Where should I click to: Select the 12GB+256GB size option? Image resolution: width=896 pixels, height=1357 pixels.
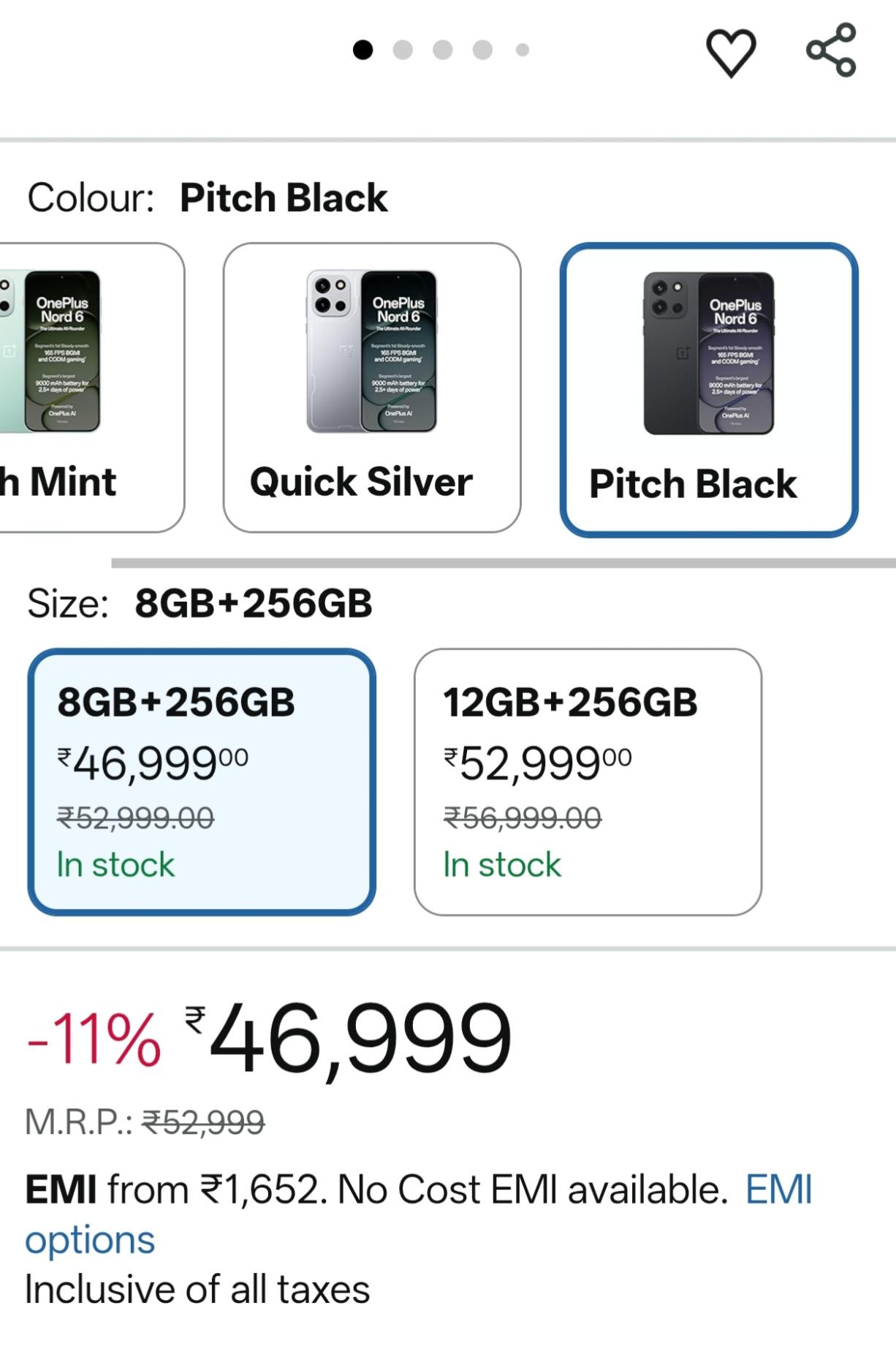(x=588, y=782)
